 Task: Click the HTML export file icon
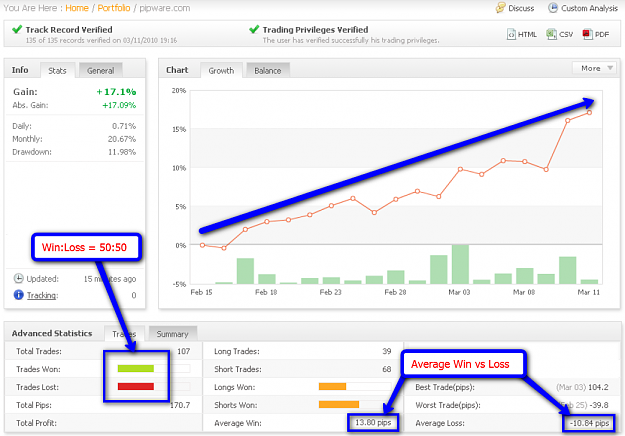(x=511, y=34)
